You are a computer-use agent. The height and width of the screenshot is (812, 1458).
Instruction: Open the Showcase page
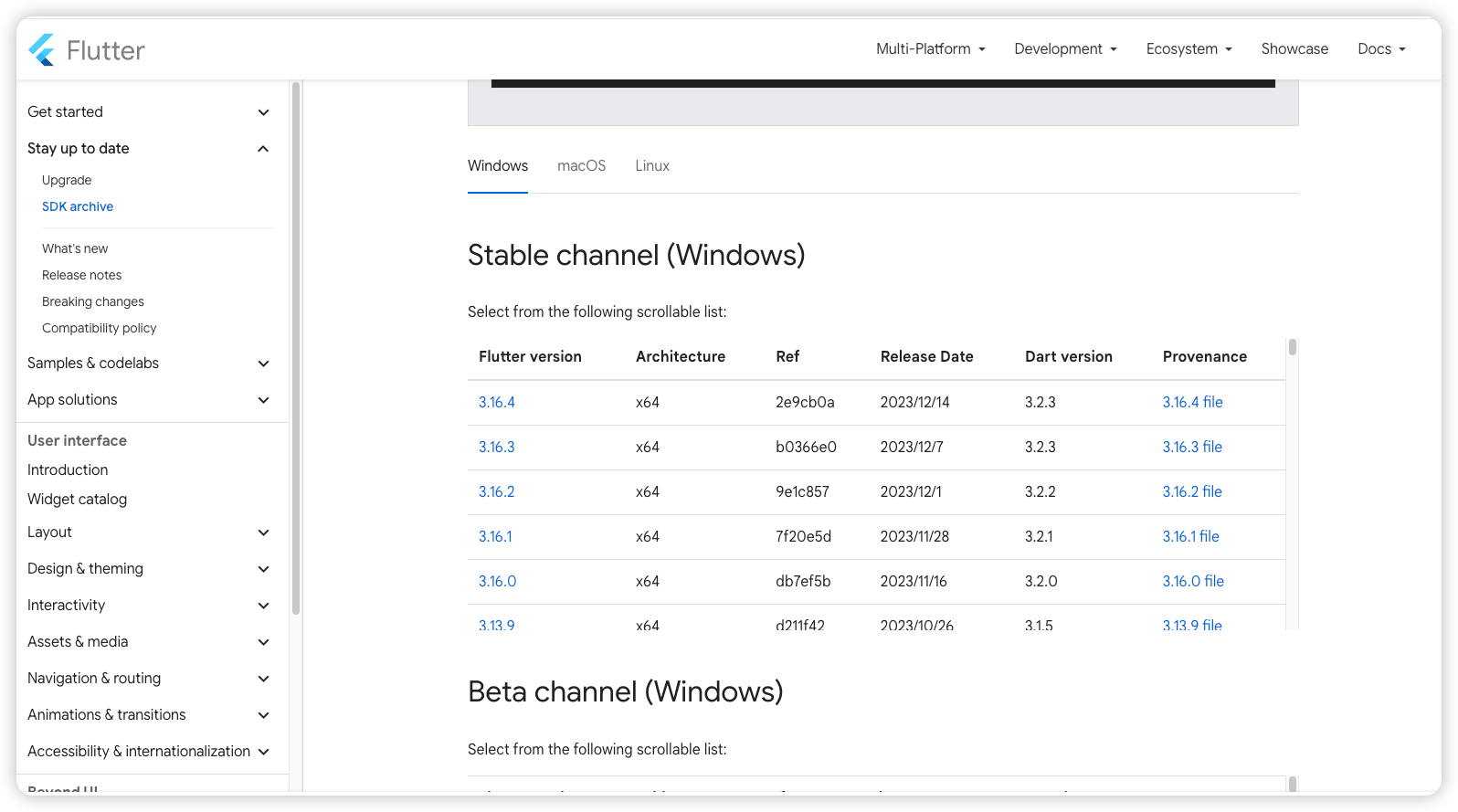(1294, 49)
